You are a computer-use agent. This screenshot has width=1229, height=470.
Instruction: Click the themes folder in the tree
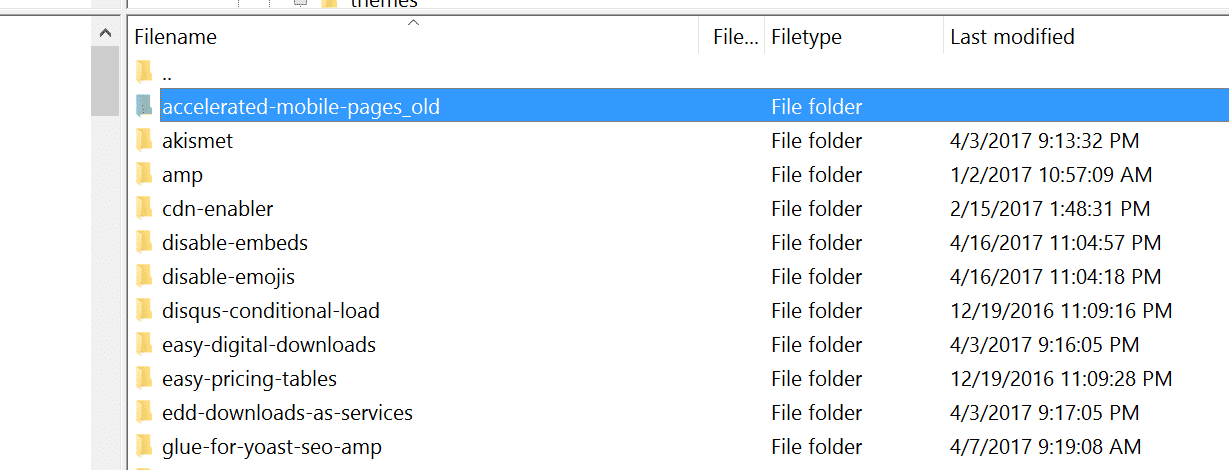(383, 4)
